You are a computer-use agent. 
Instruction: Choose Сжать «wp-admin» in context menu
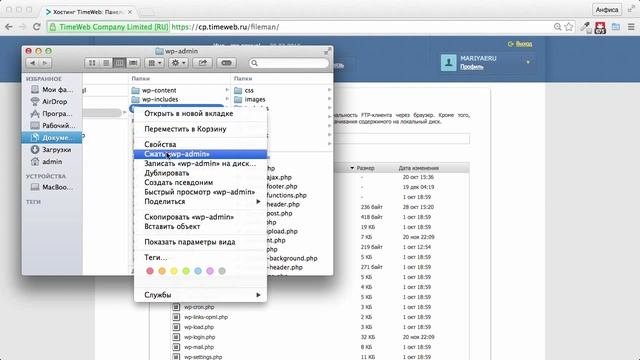pyautogui.click(x=200, y=154)
